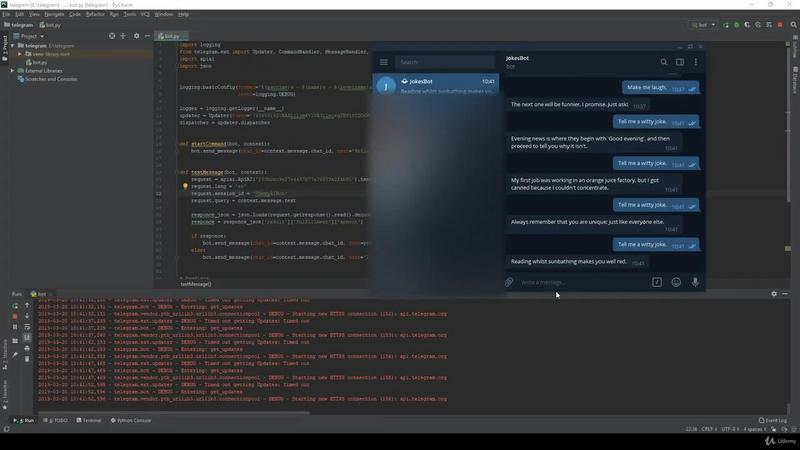This screenshot has height=450, width=800.
Task: Click the 'Make me laugh.' message bubble
Action: point(660,88)
